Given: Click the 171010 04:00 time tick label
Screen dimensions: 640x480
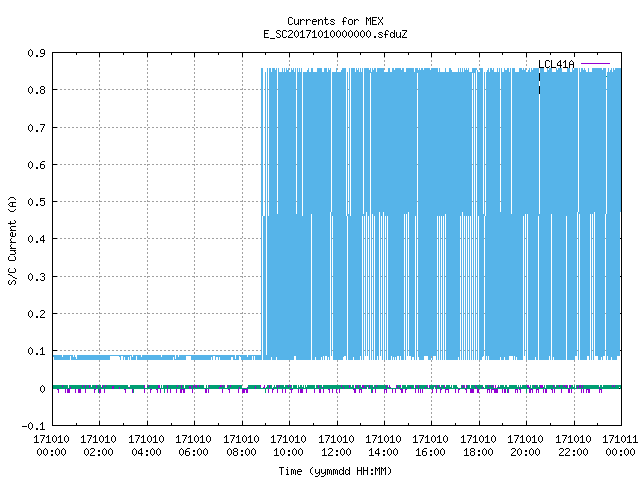Looking at the screenshot, I should 146,446.
